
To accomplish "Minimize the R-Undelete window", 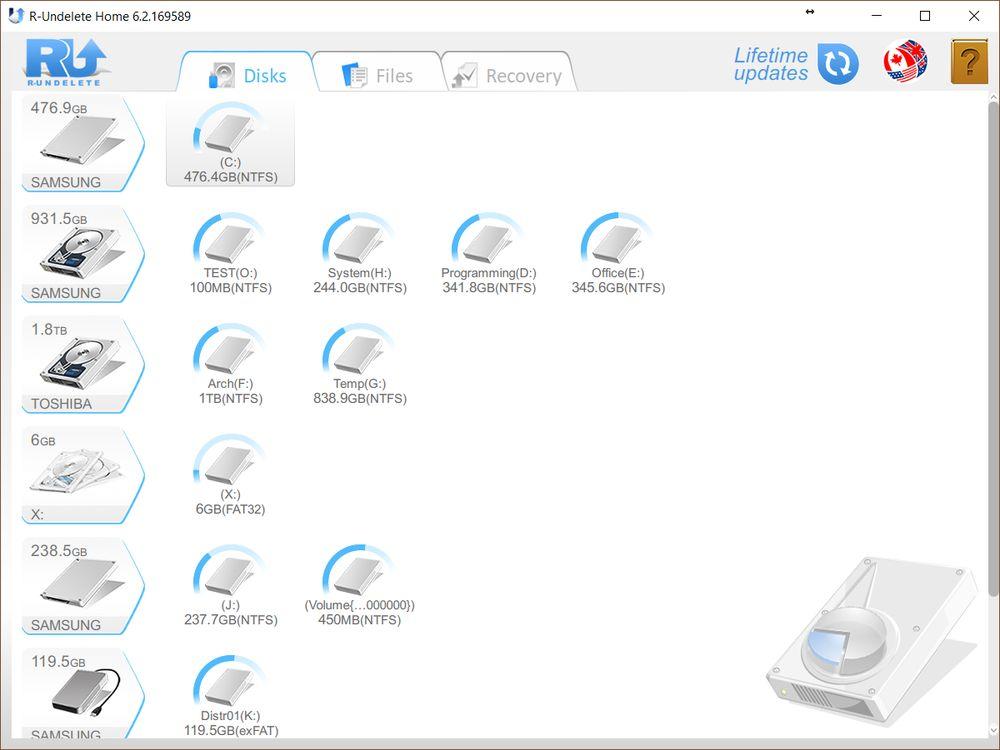I will pyautogui.click(x=876, y=16).
